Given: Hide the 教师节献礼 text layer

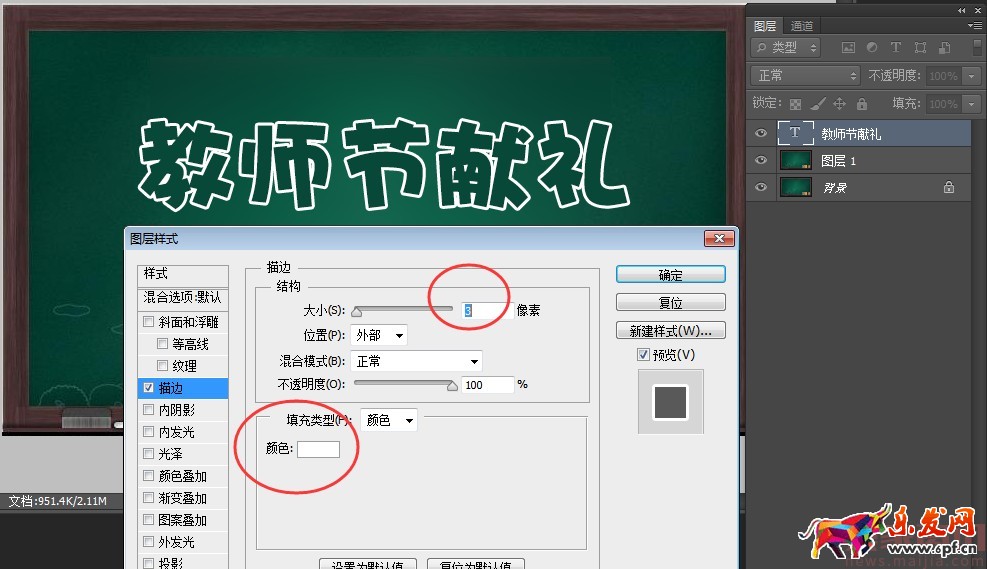Looking at the screenshot, I should pos(761,133).
